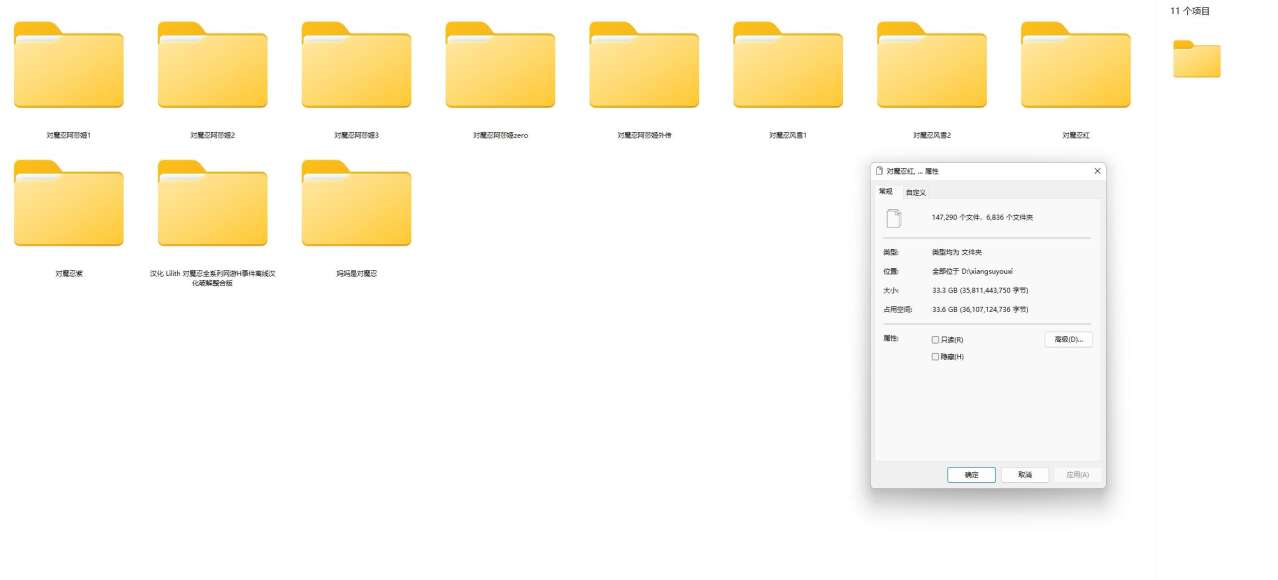
Task: Confirm with the 确定 button
Action: point(971,475)
